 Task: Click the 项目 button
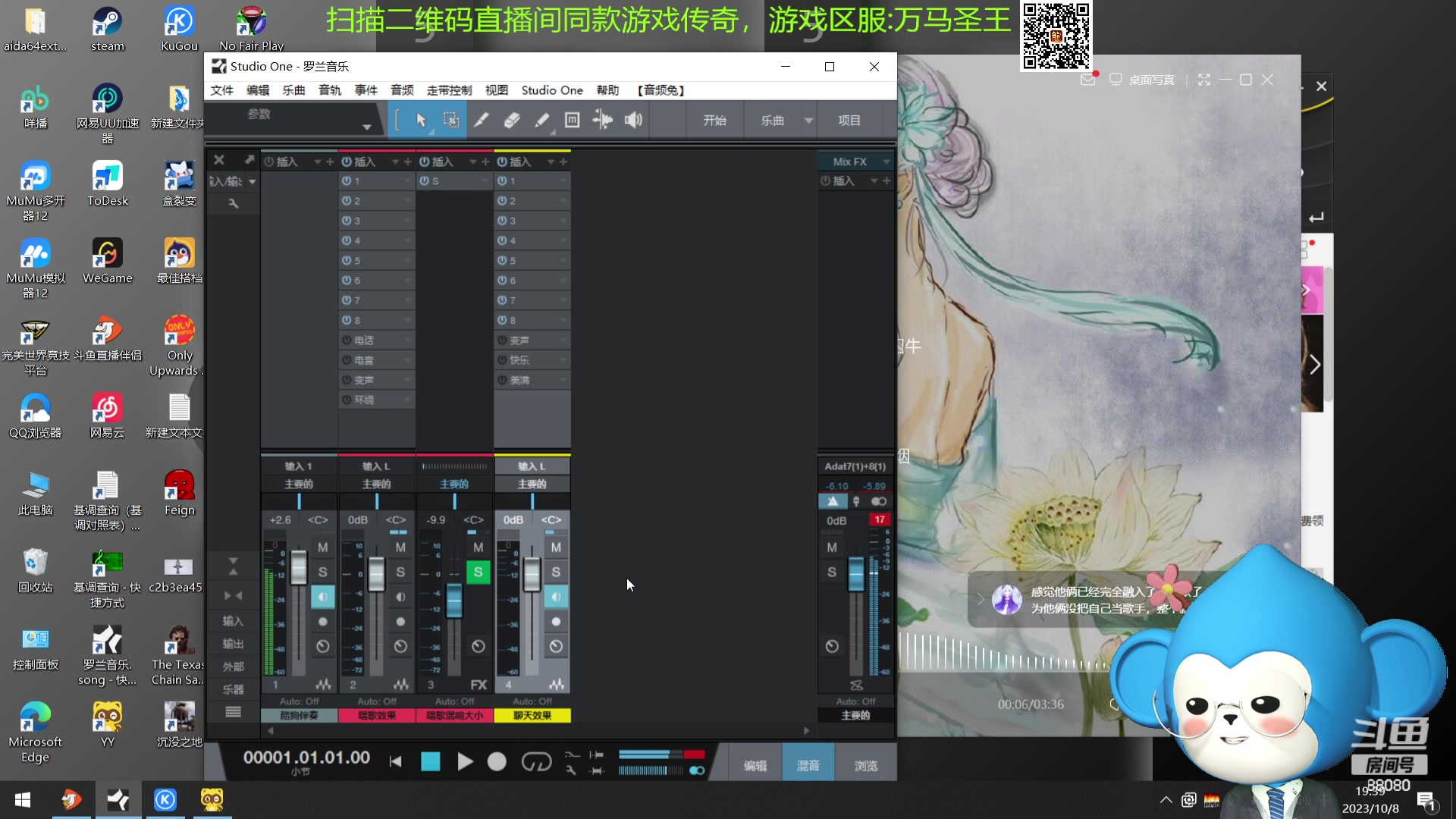tap(849, 119)
